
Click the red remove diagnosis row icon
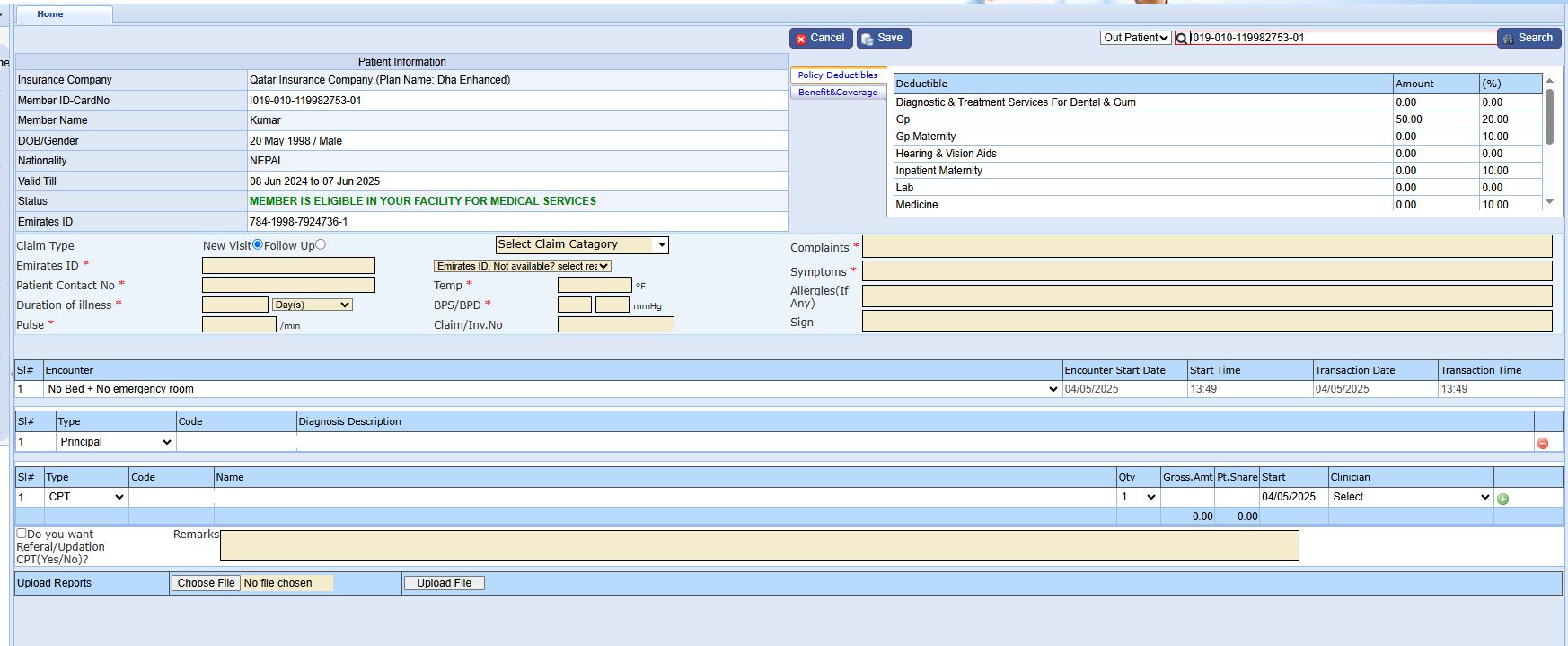click(x=1543, y=443)
